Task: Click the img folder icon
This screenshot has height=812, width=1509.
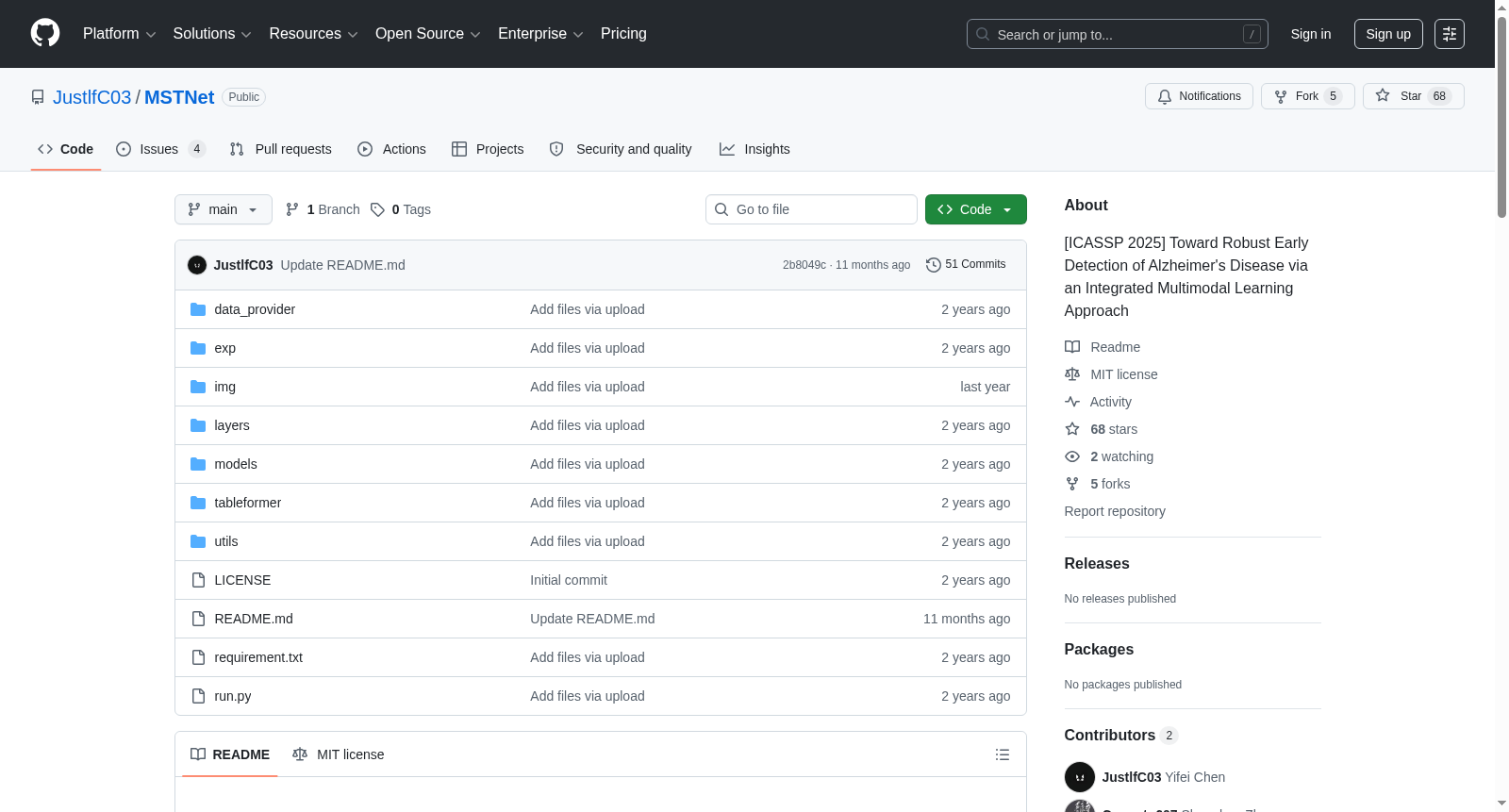Action: [198, 387]
